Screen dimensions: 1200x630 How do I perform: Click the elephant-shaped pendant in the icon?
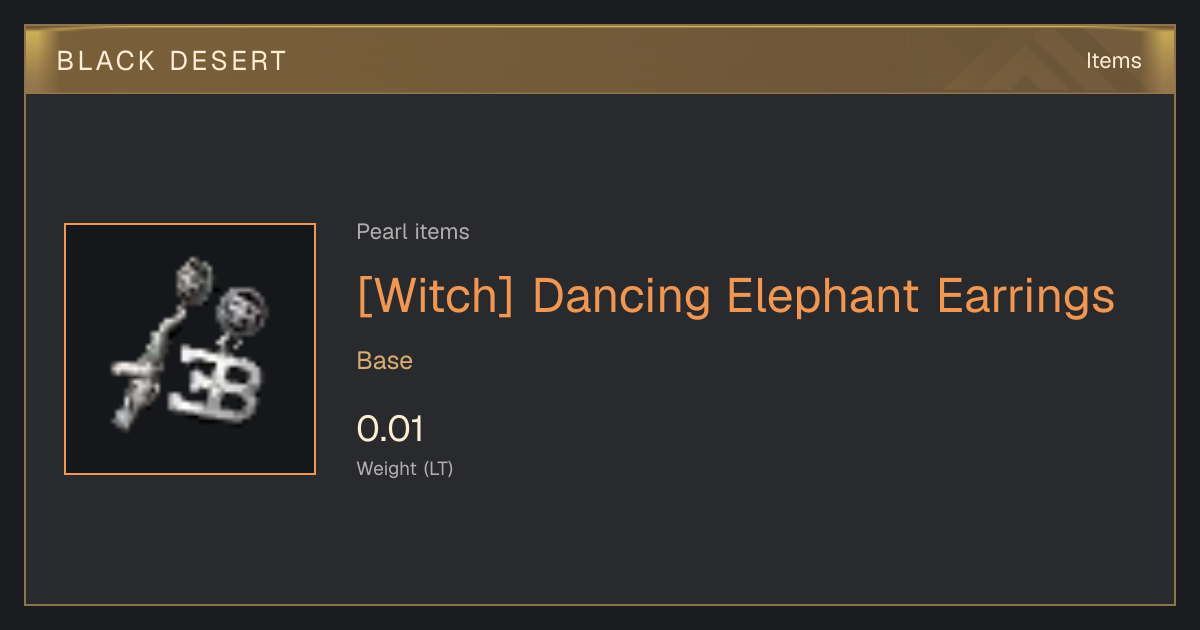(x=216, y=383)
